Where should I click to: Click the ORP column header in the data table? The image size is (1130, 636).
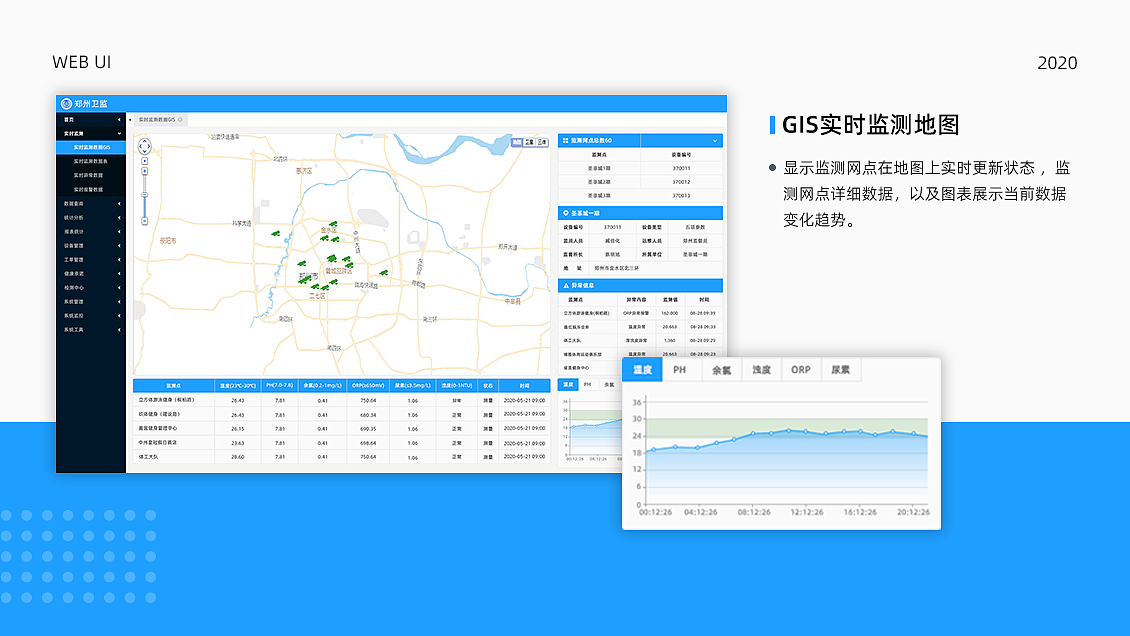point(368,386)
